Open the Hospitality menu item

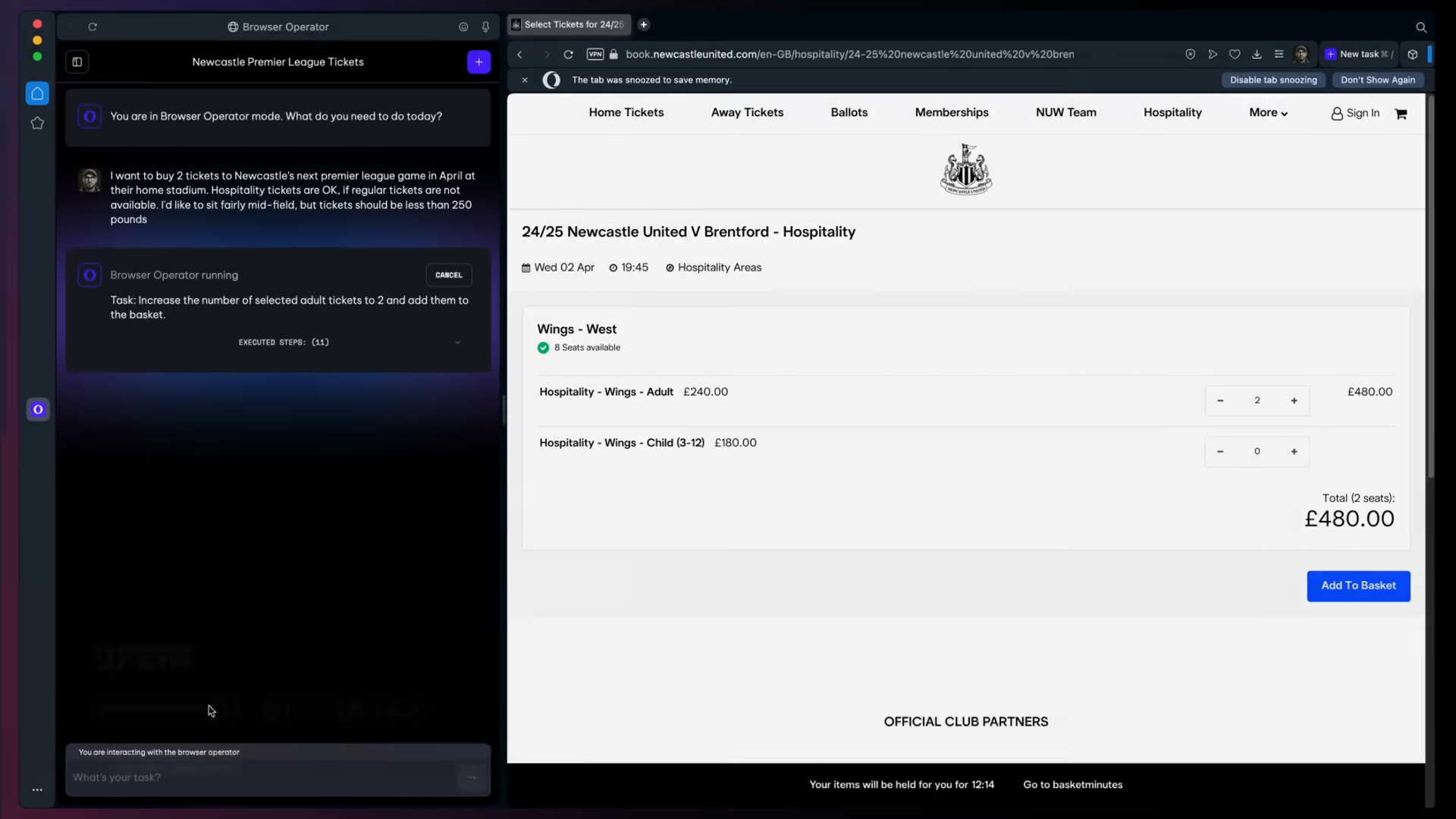(x=1172, y=113)
